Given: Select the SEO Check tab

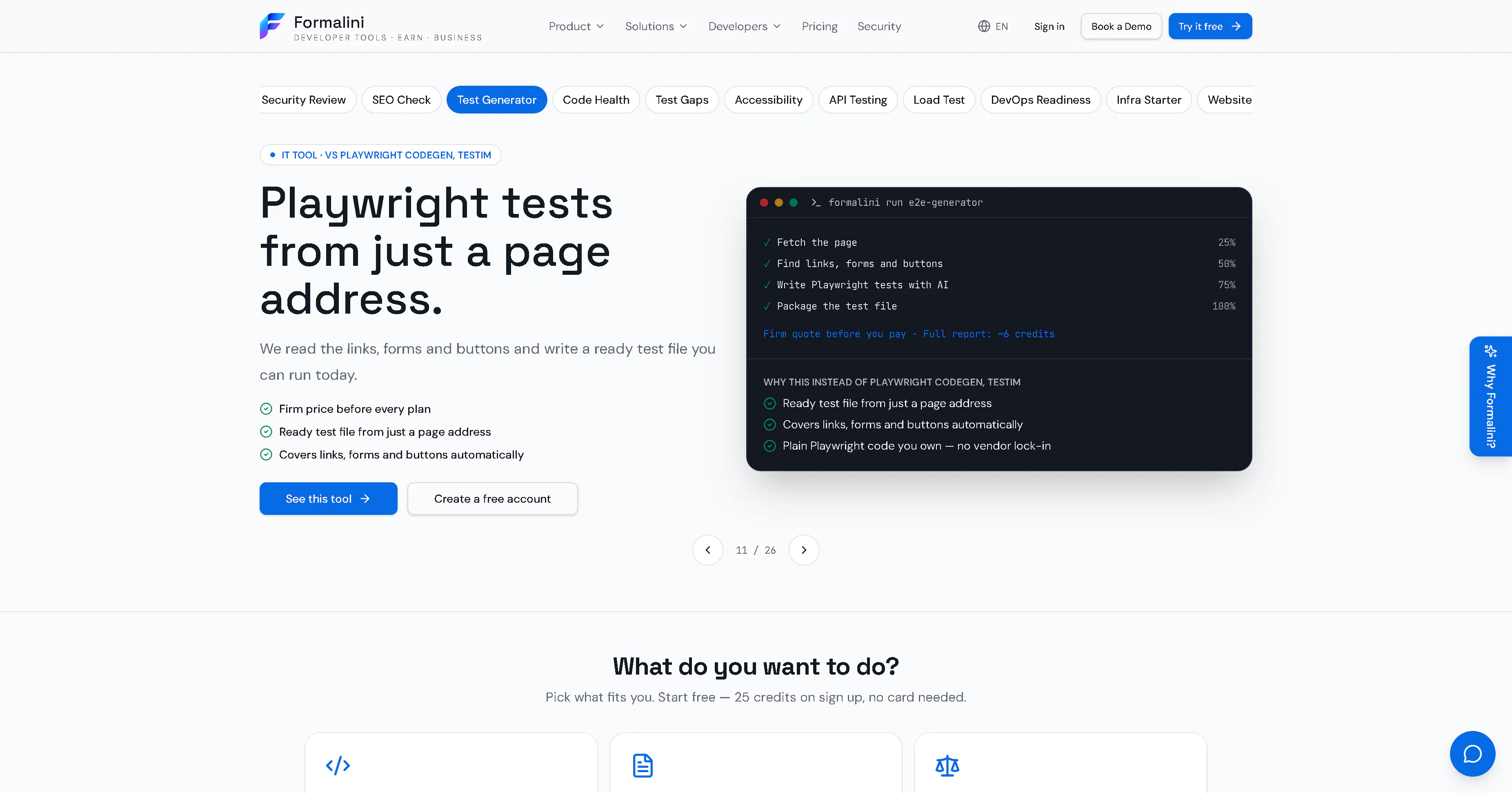Looking at the screenshot, I should tap(402, 100).
